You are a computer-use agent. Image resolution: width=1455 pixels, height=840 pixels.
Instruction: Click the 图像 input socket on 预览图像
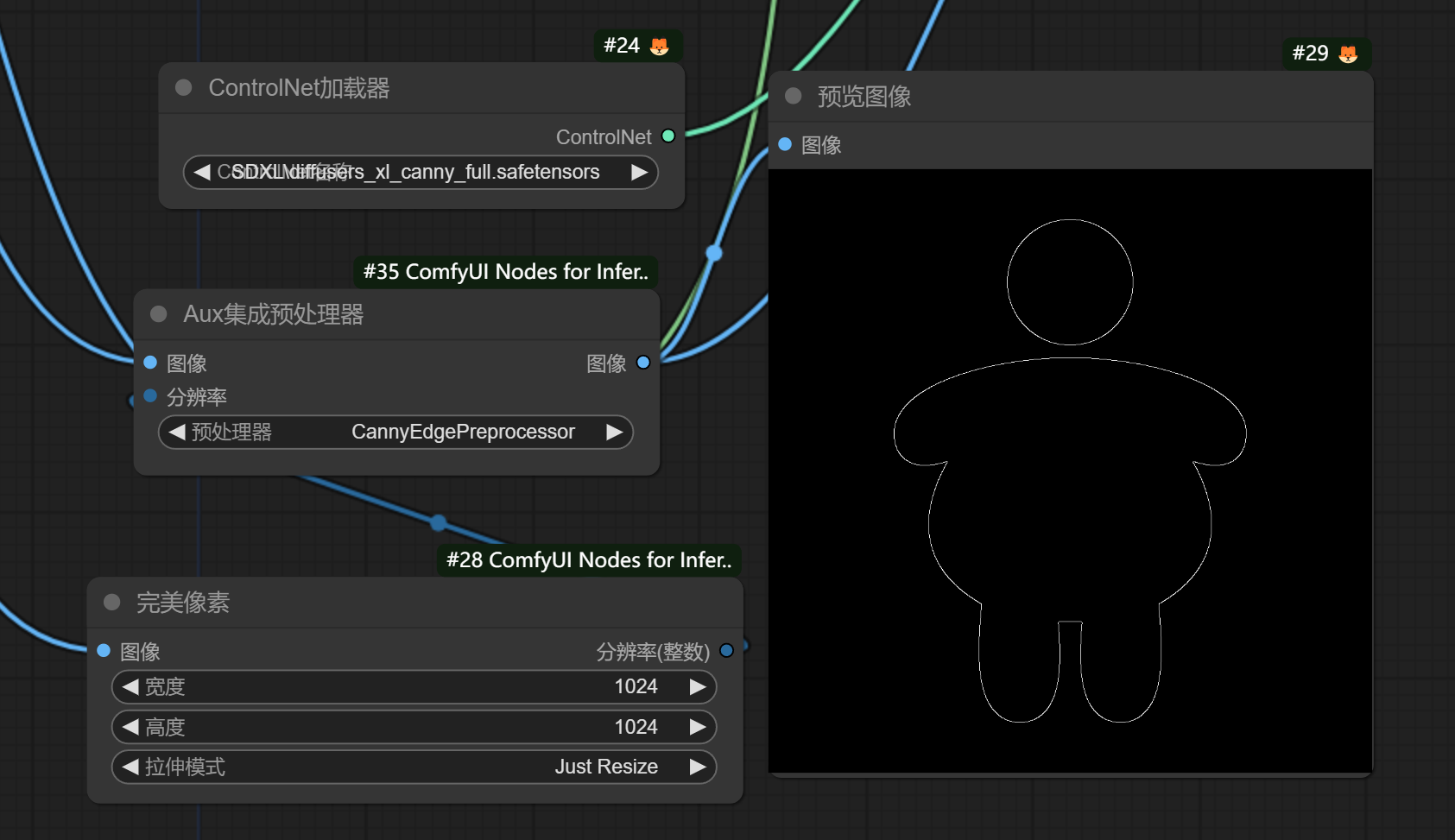click(785, 144)
